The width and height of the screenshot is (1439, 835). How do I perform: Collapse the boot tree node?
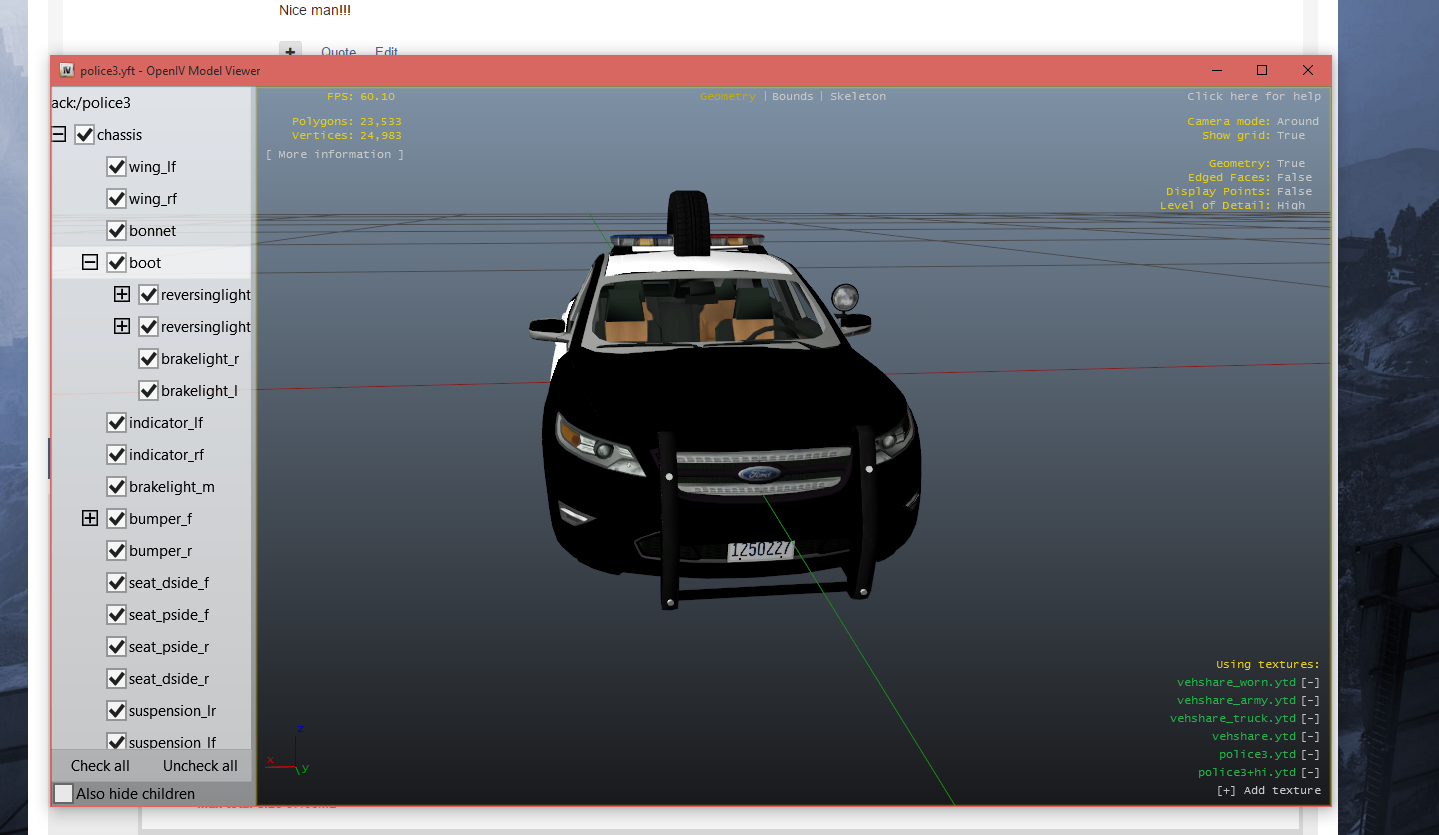coord(90,263)
